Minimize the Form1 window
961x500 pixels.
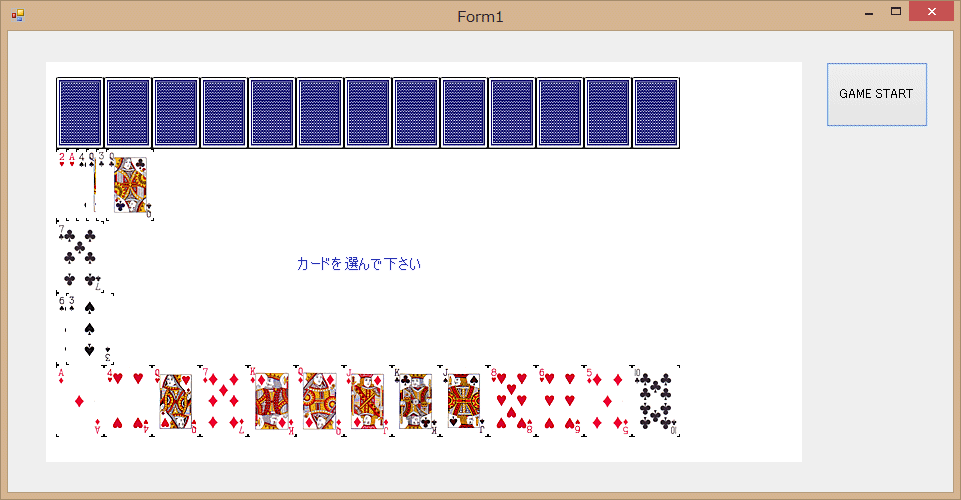coord(868,13)
